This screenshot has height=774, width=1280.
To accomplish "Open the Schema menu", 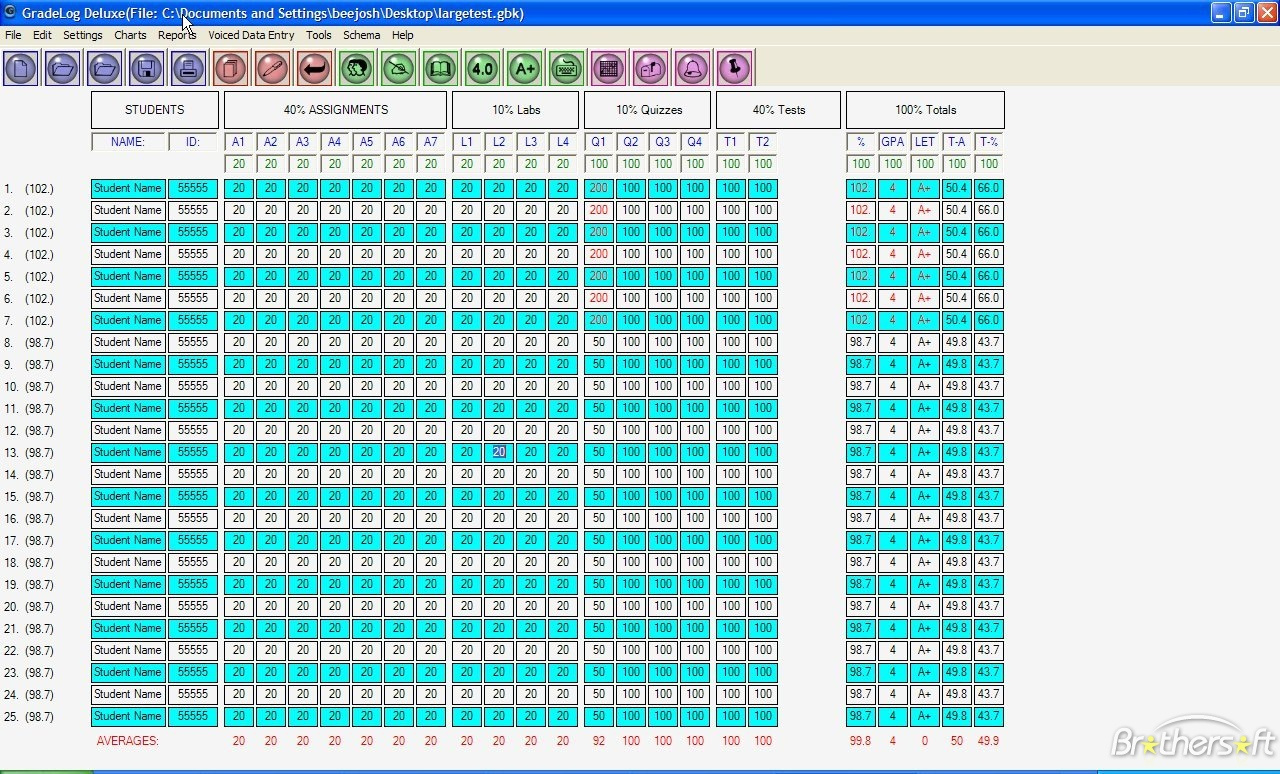I will 361,35.
